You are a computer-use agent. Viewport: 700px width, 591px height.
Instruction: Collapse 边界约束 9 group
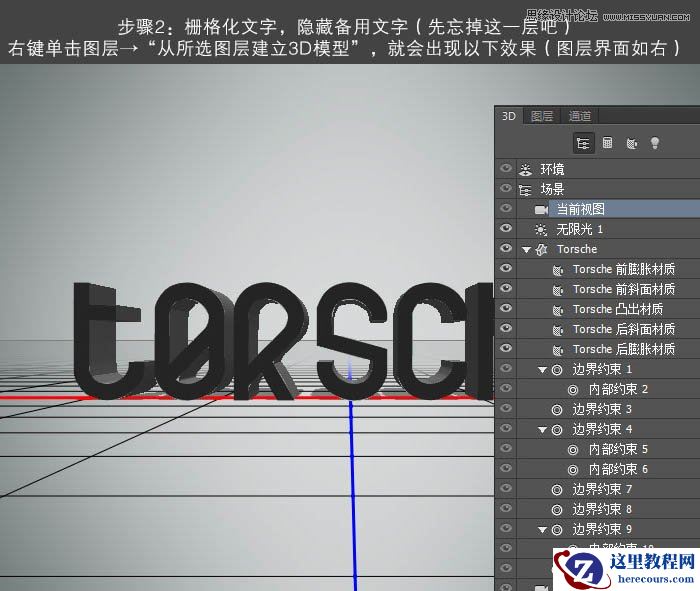point(542,530)
